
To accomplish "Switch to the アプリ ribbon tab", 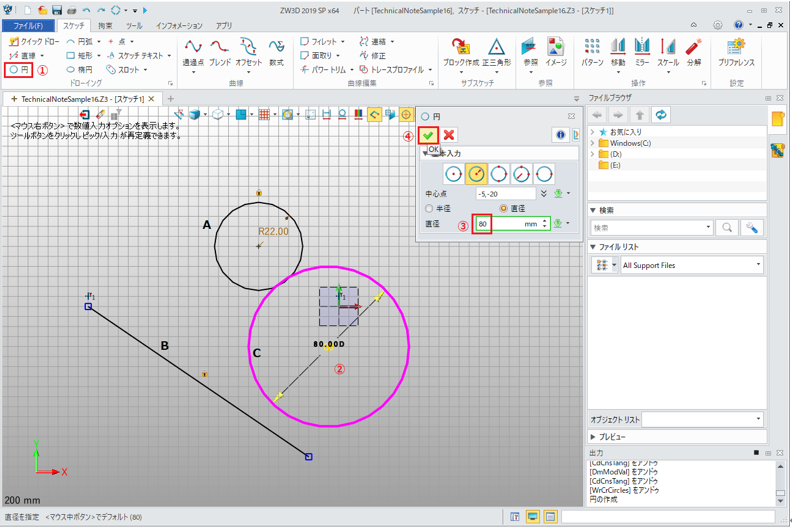I will [224, 26].
